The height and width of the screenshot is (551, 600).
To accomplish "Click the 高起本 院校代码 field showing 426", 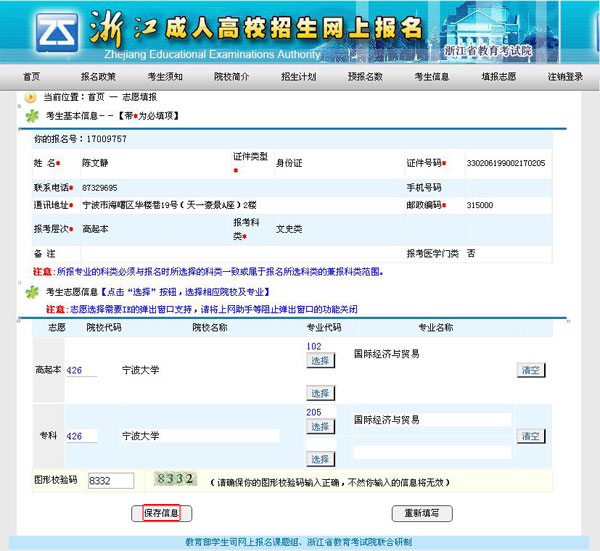I will (81, 370).
